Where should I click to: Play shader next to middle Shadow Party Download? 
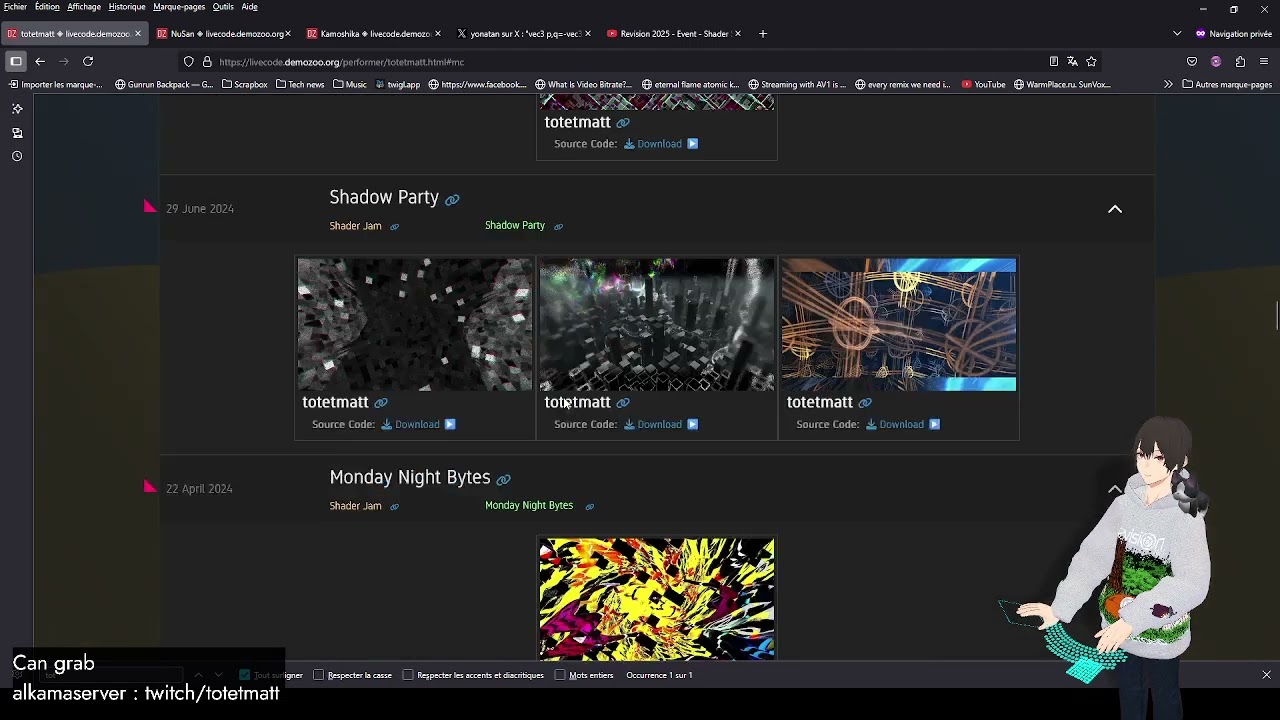tap(692, 424)
